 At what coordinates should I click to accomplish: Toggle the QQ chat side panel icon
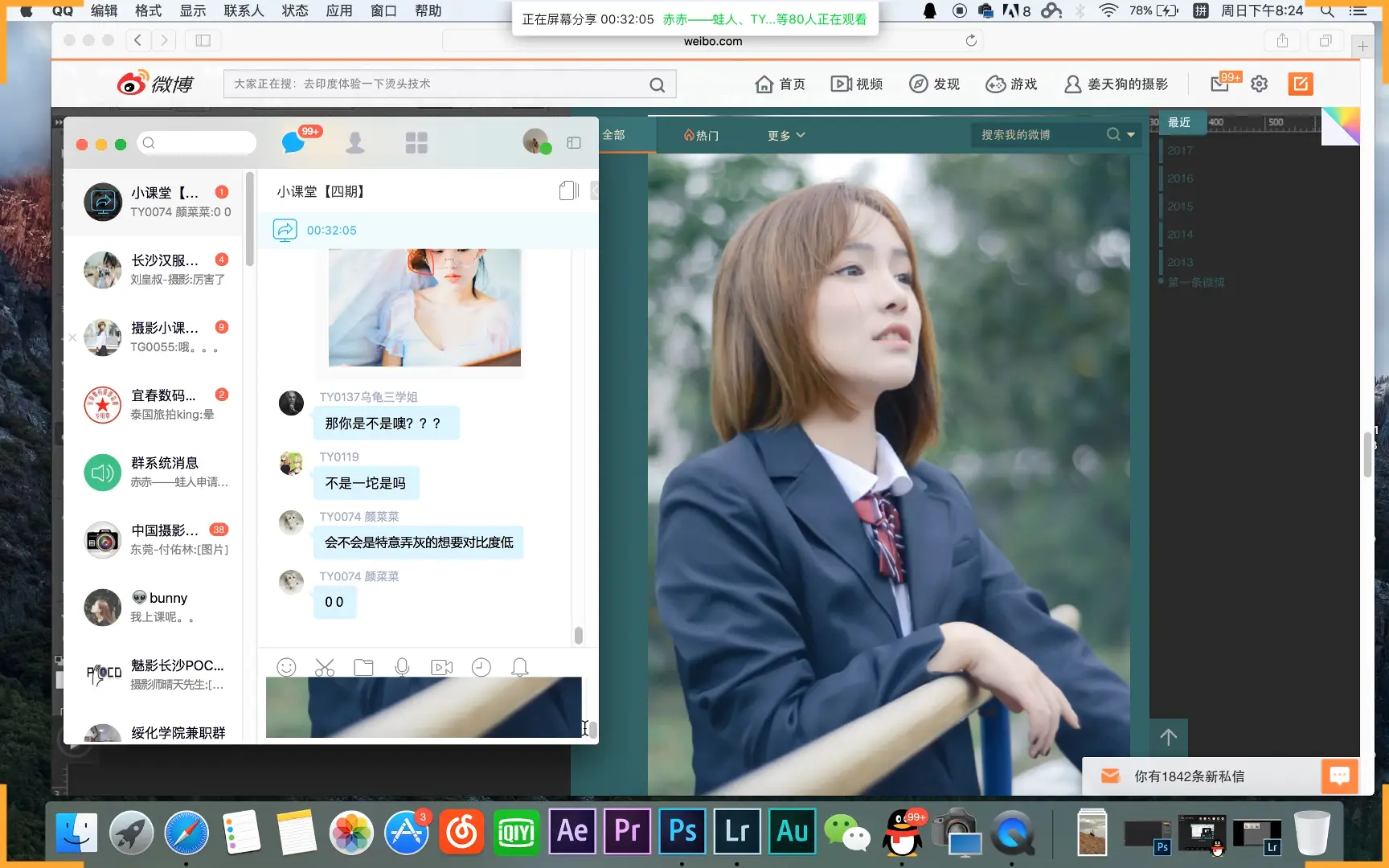click(x=574, y=142)
